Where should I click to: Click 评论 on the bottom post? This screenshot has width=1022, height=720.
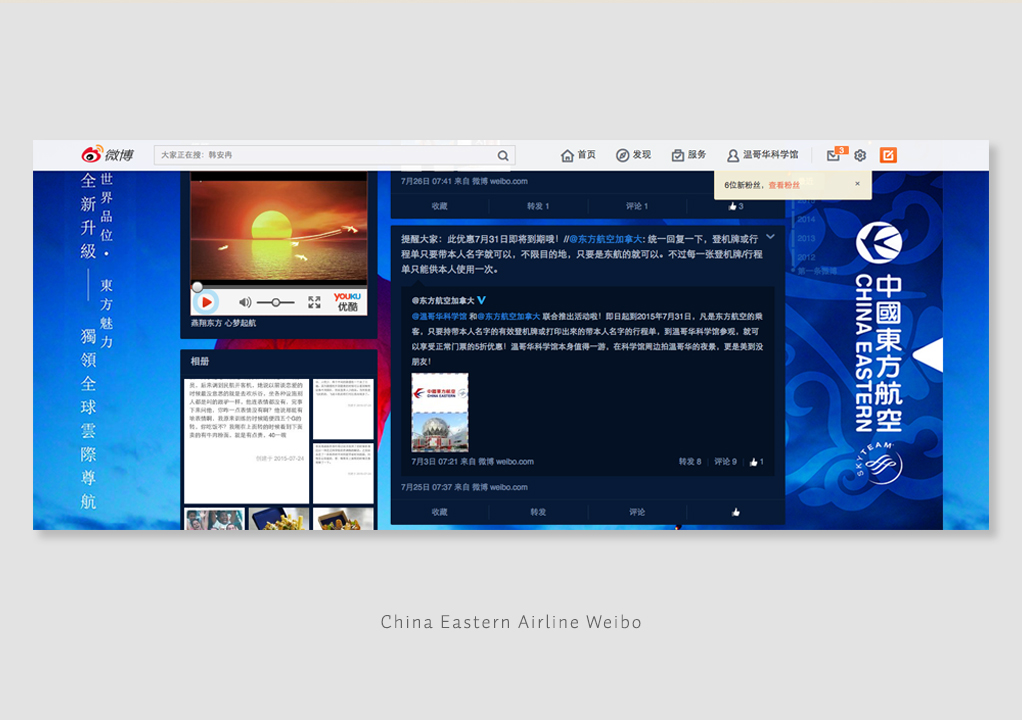tap(637, 512)
